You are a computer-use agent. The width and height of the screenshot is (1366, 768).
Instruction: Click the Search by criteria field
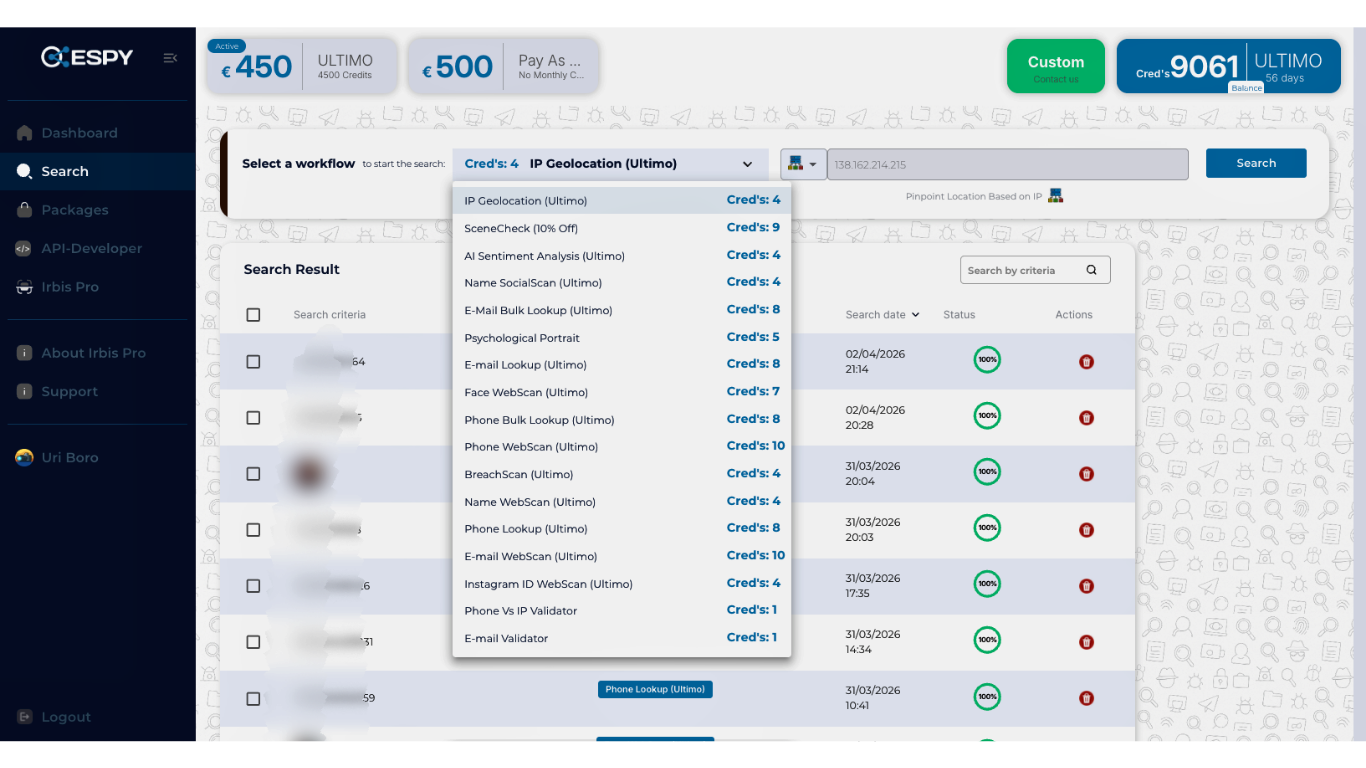click(1035, 270)
